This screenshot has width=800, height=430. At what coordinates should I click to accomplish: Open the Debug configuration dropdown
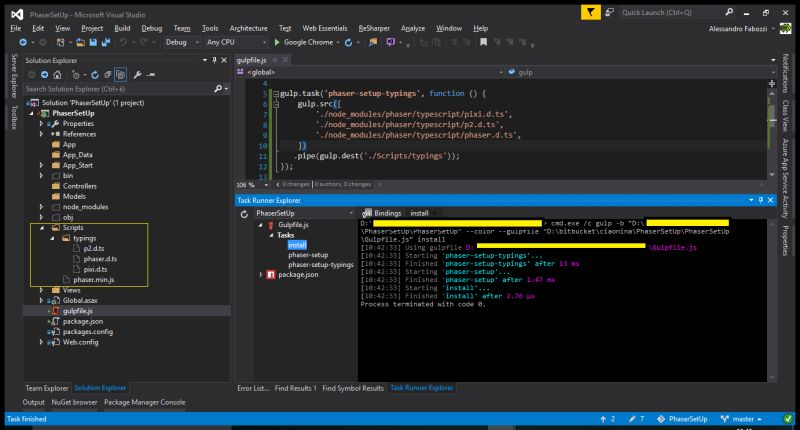pos(197,42)
